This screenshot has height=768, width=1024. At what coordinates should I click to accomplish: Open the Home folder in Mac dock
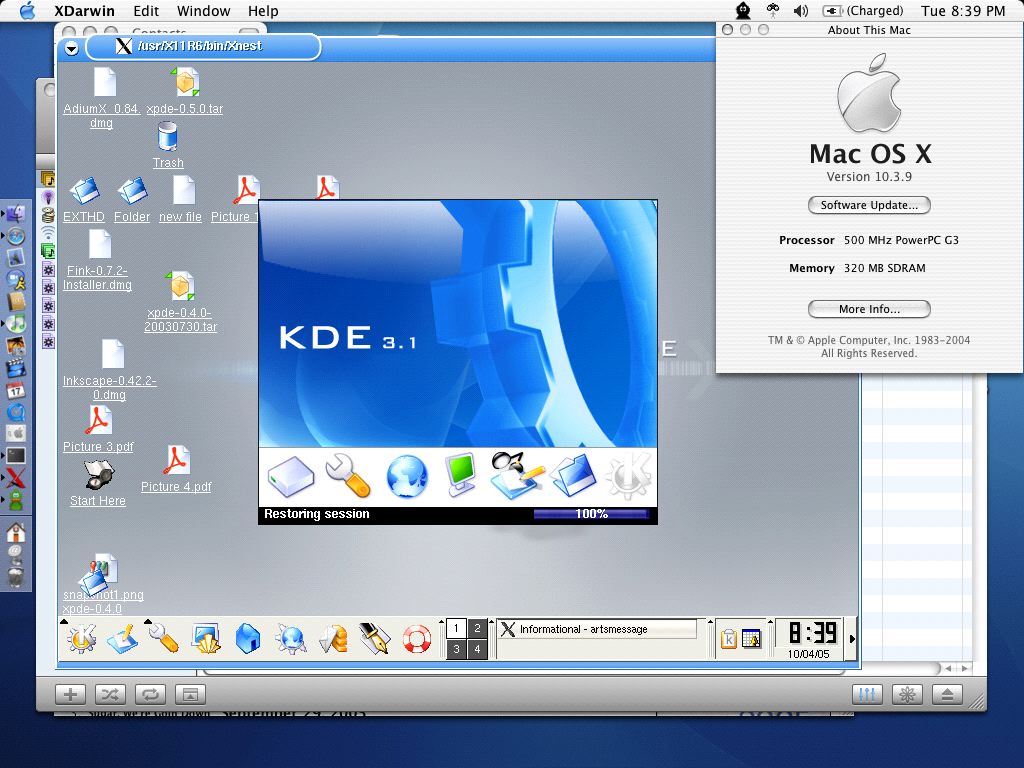16,533
